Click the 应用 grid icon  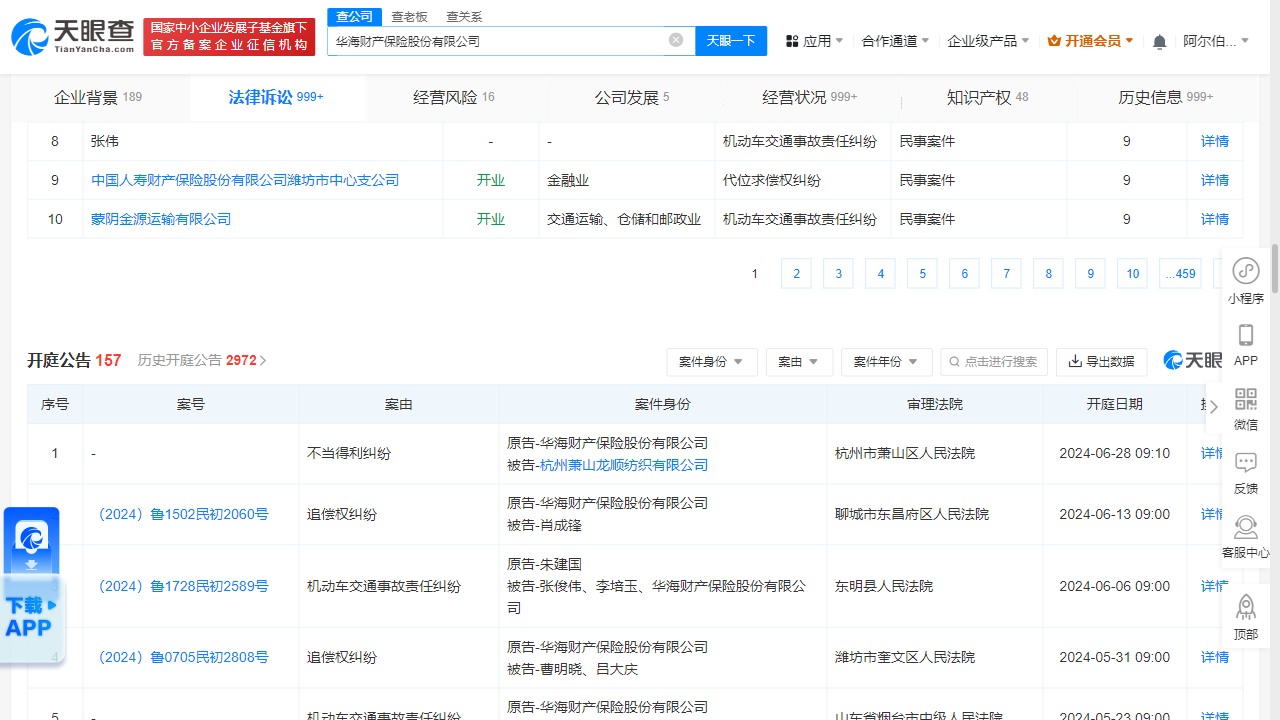coord(792,41)
